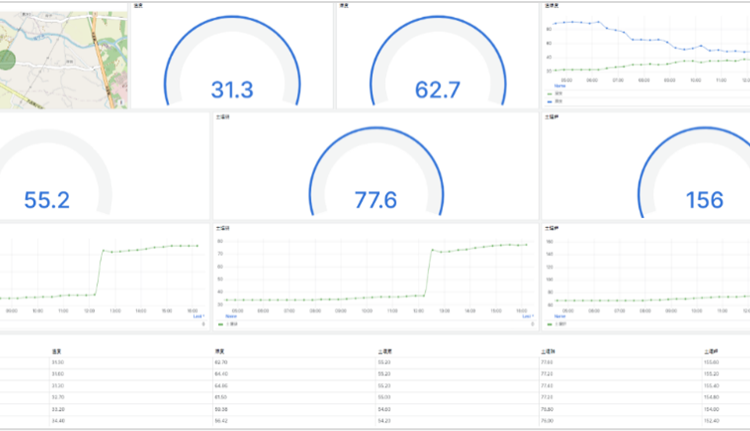Sort the middle chart legend by the Last column
750x431 pixels.
click(x=526, y=317)
